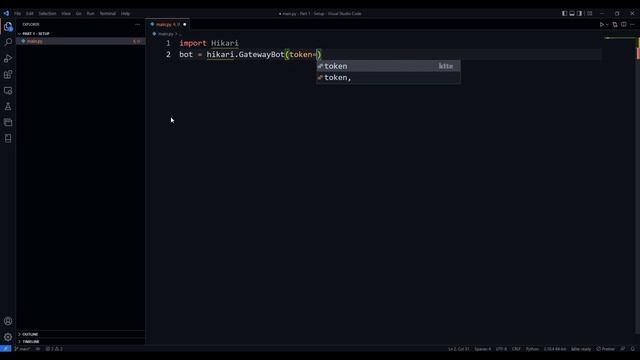Image resolution: width=640 pixels, height=360 pixels.
Task: Click line number 2 in the gutter
Action: (x=168, y=54)
